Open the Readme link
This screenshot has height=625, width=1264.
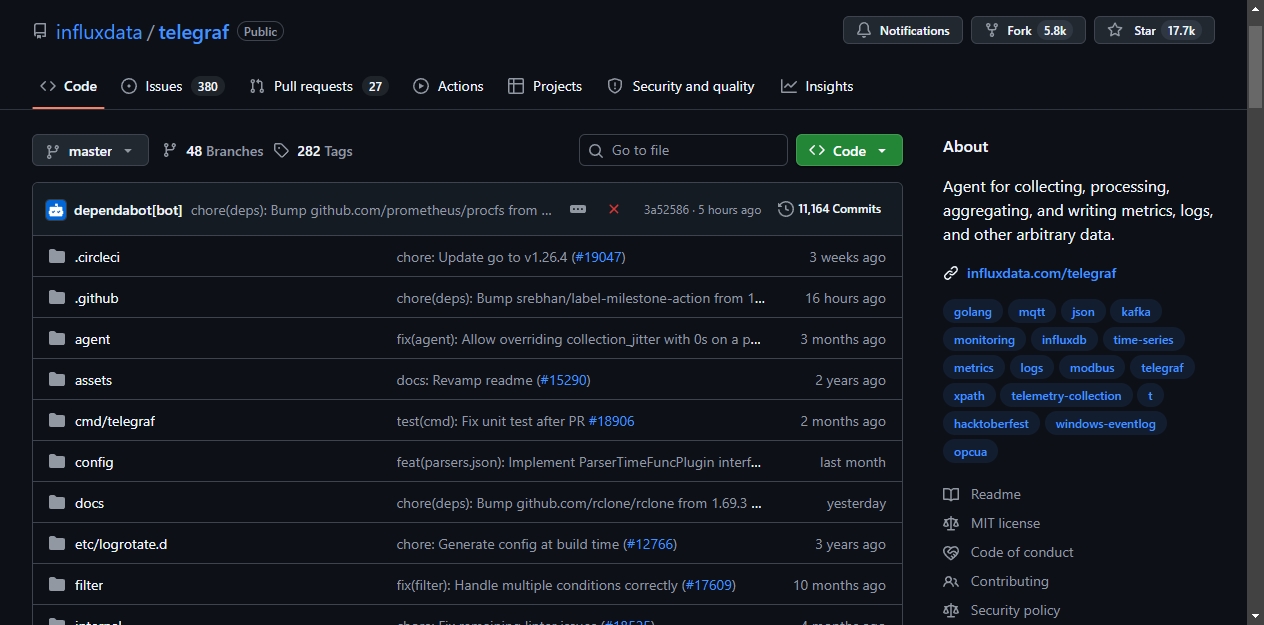(x=982, y=494)
